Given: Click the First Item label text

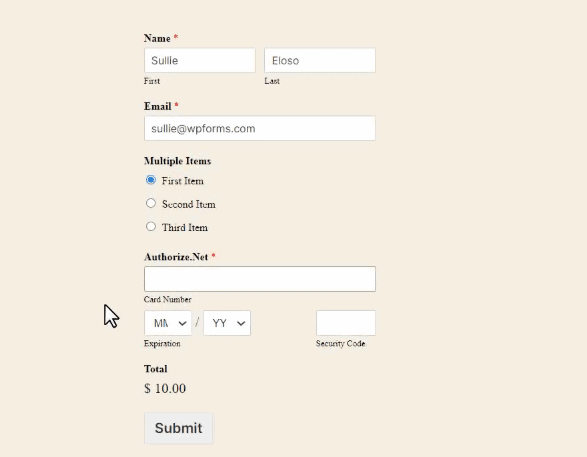Looking at the screenshot, I should click(x=183, y=181).
